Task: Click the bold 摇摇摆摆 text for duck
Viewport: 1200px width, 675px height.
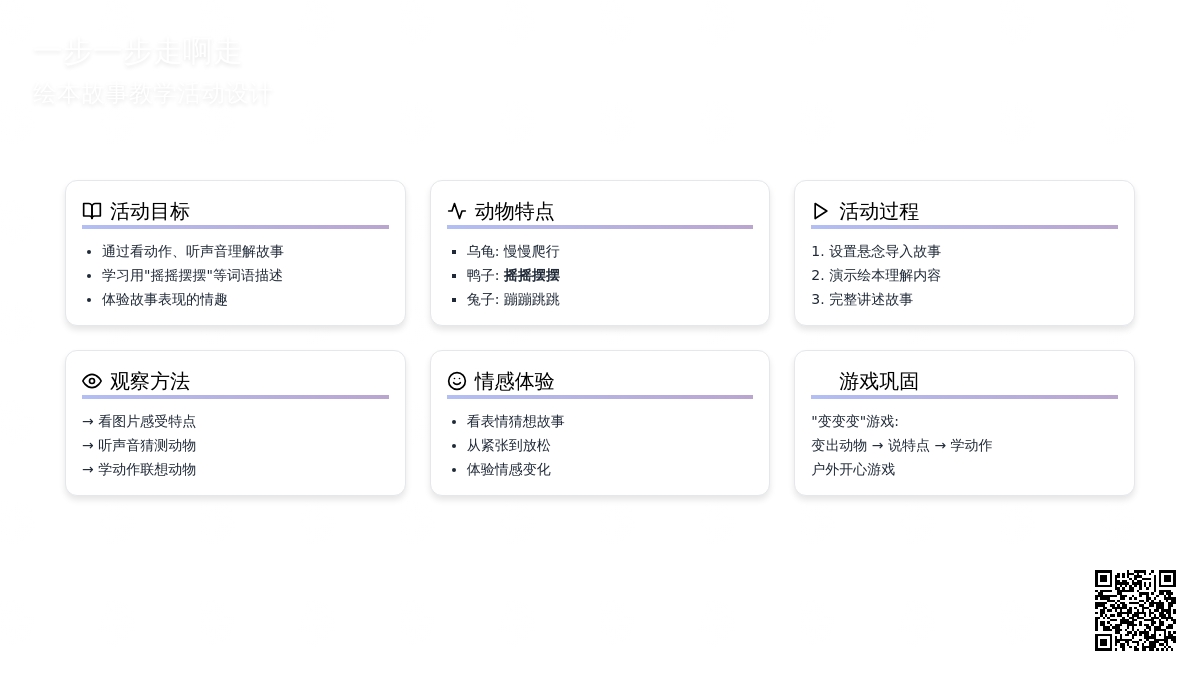Action: tap(531, 275)
